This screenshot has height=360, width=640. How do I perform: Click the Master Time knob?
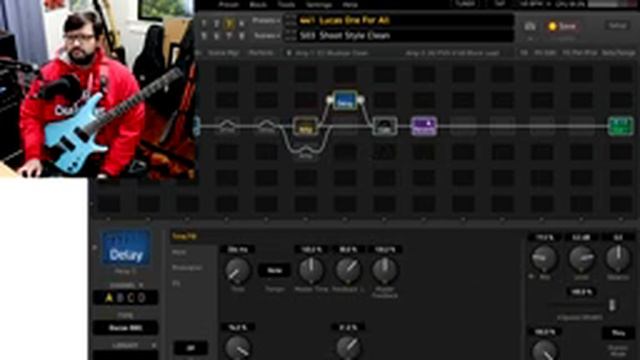311,270
